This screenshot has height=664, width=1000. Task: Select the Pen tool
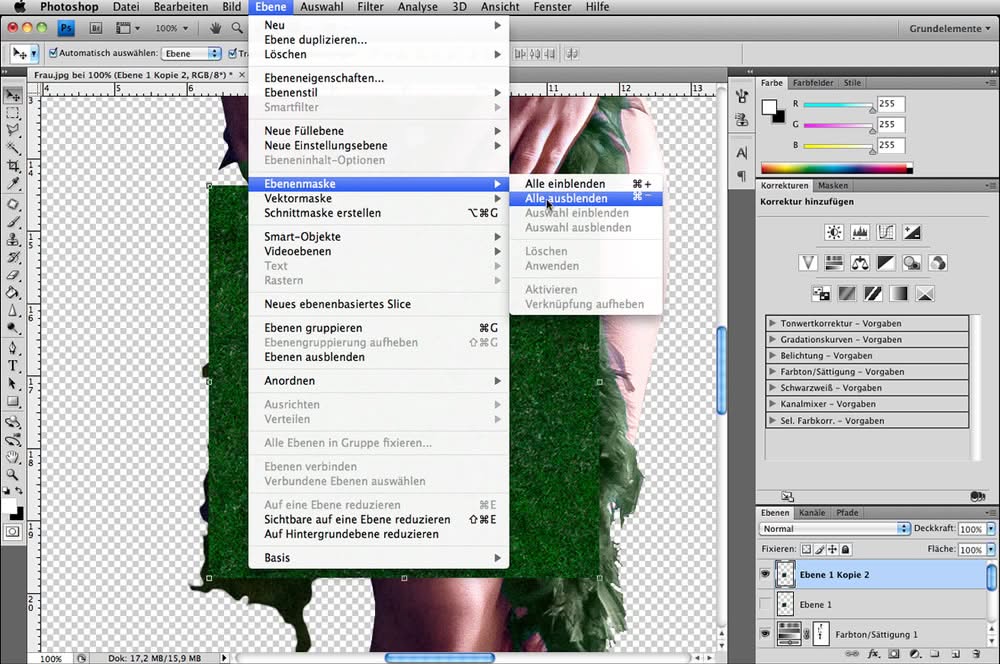point(13,348)
